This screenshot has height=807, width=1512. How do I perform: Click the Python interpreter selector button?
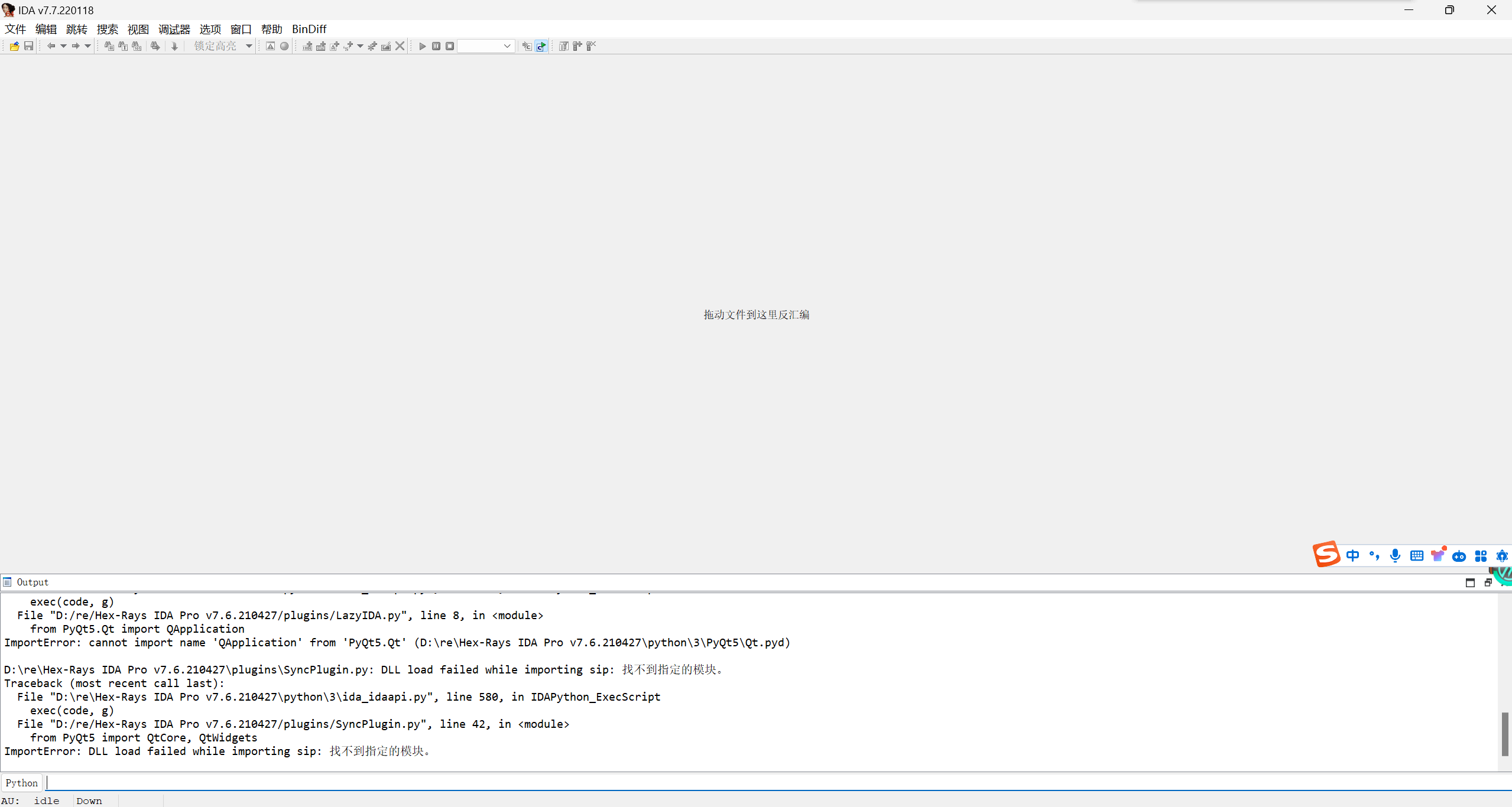[x=22, y=783]
